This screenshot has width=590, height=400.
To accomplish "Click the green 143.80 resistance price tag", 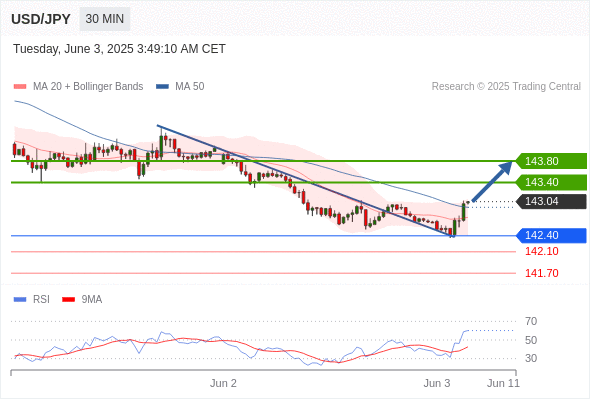I will coord(551,161).
